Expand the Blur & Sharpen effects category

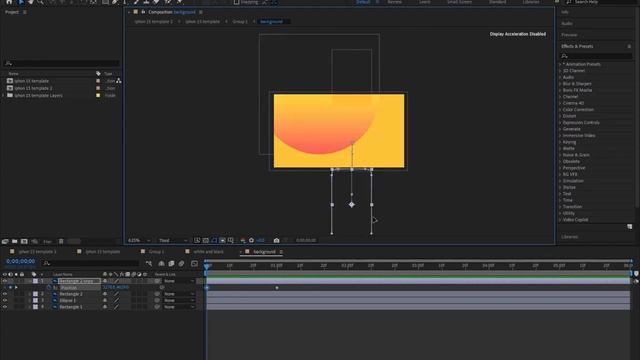tap(560, 84)
